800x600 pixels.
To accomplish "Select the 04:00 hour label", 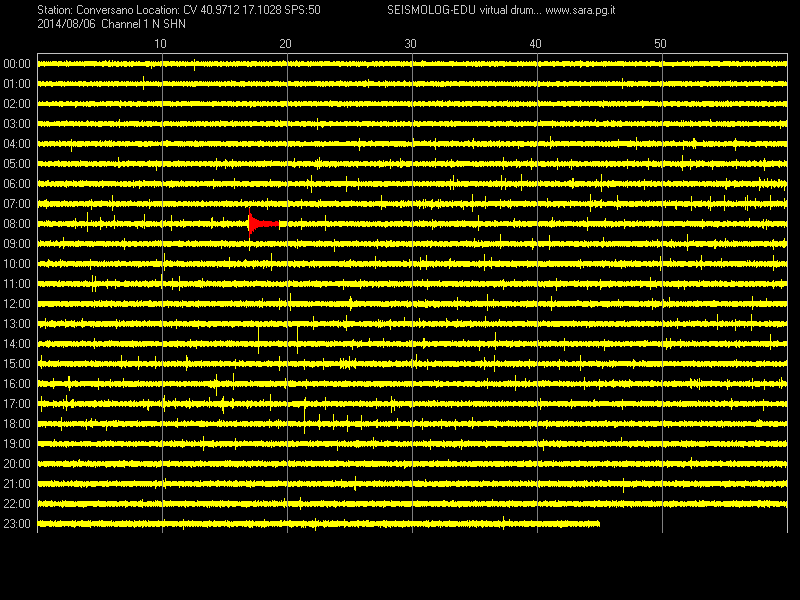I will (17, 144).
